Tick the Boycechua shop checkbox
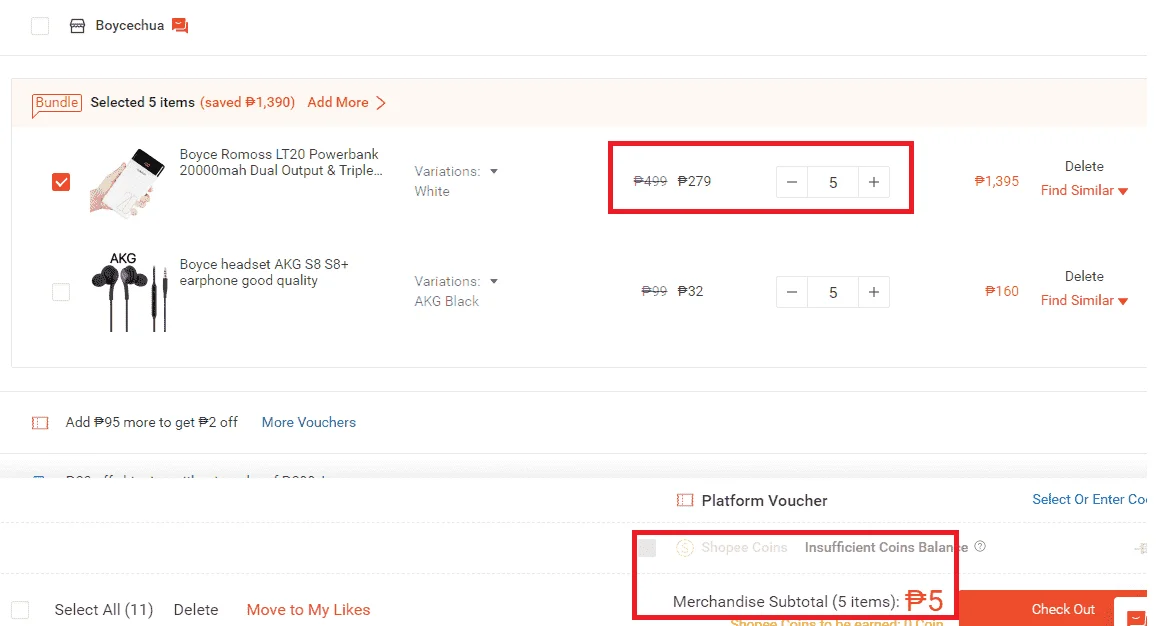This screenshot has height=626, width=1158. 40,26
